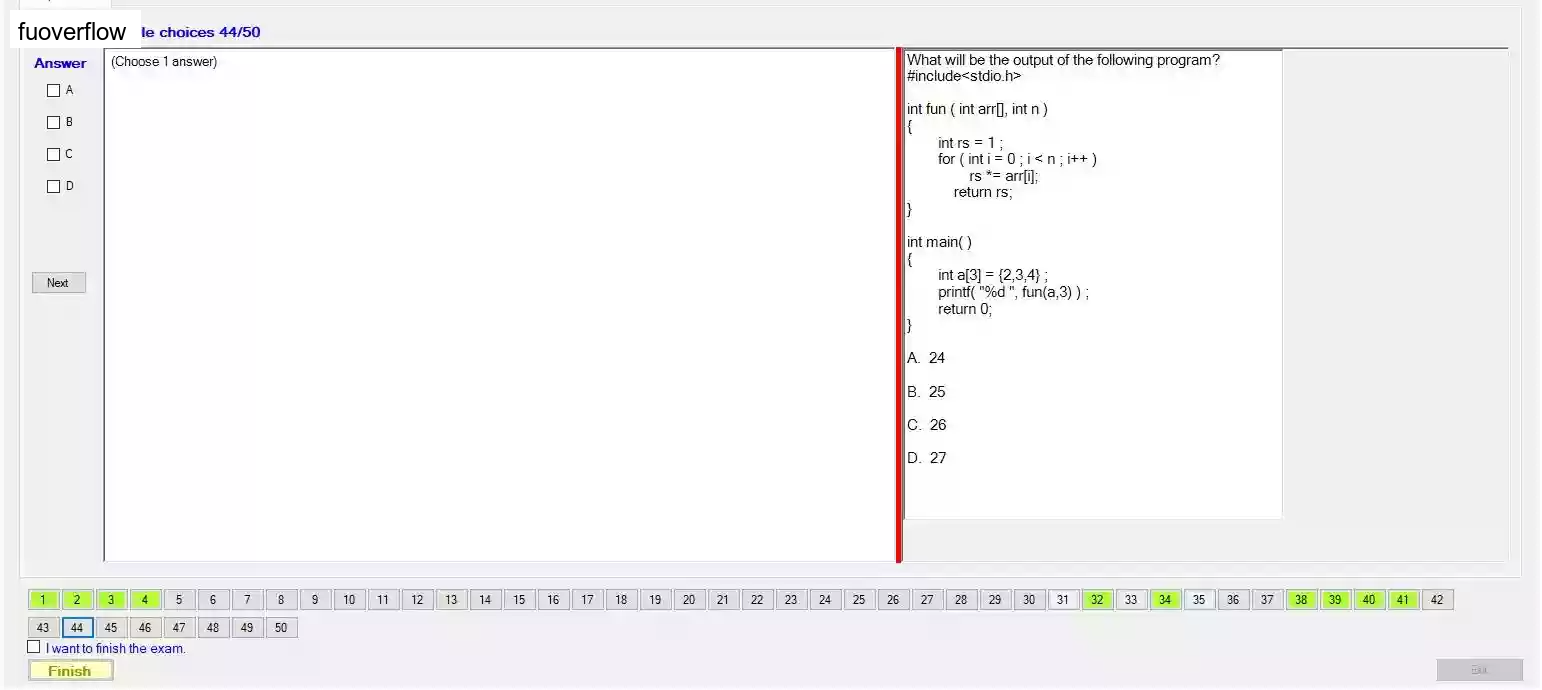Viewport: 1542px width, 690px height.
Task: Tick 'I want to finish the exam'
Action: pyautogui.click(x=34, y=647)
